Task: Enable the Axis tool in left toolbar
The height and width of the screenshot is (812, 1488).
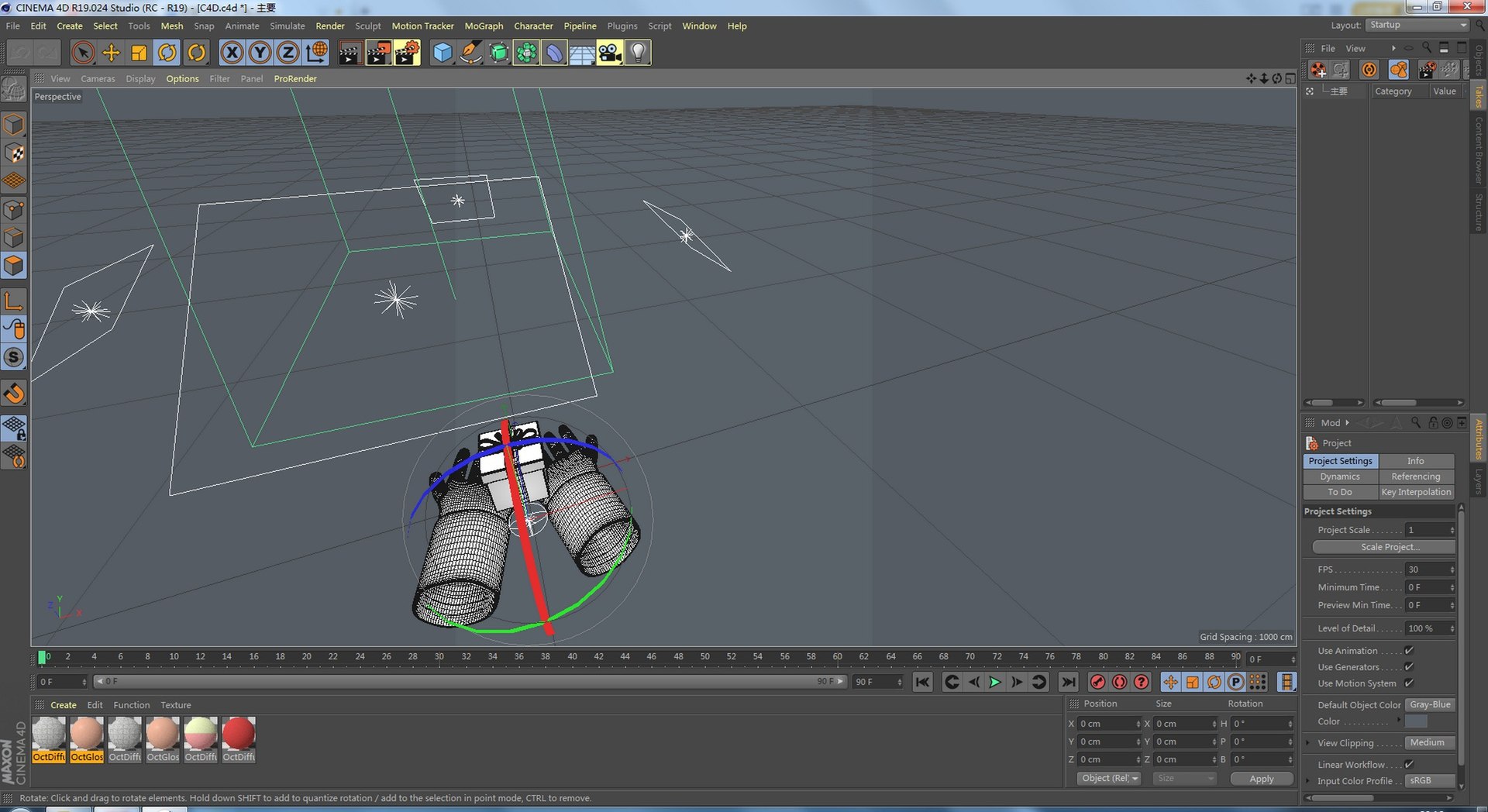Action: [14, 301]
